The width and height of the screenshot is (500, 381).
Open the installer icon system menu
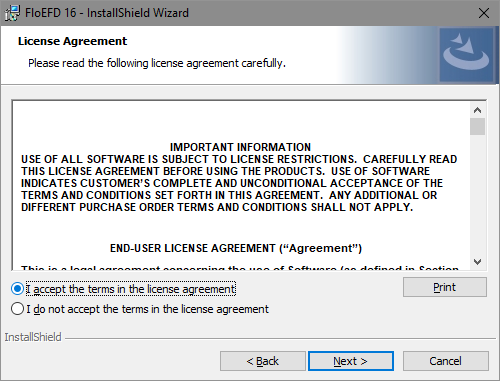click(x=12, y=13)
